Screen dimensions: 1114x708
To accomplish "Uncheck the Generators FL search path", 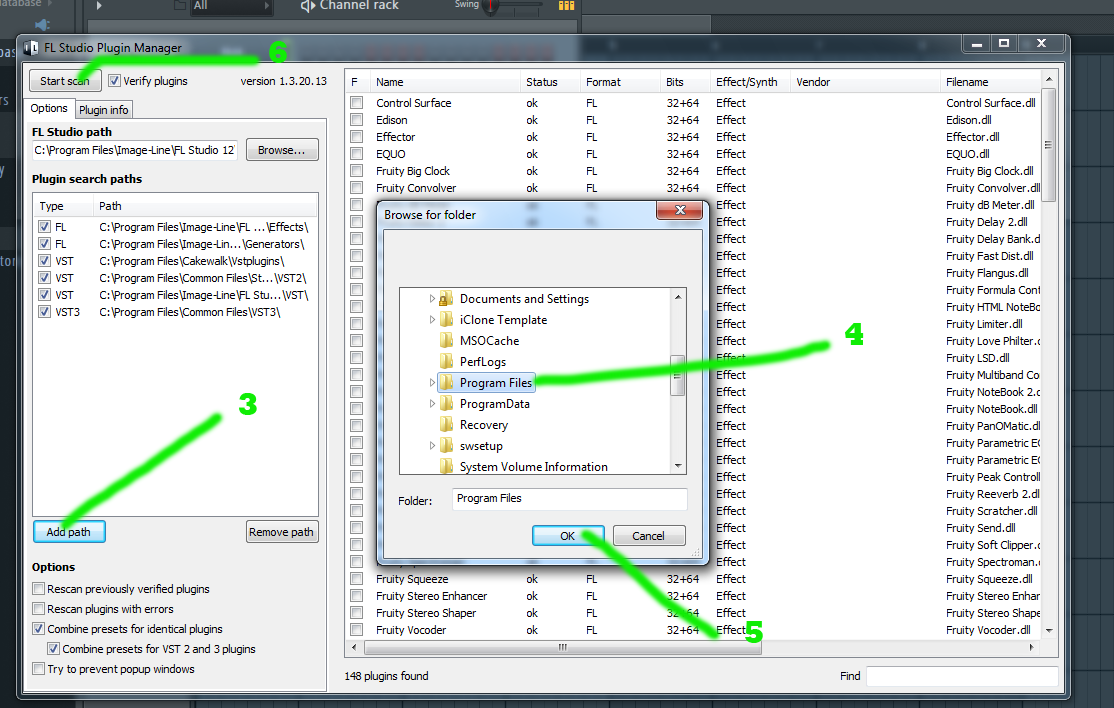I will pos(45,244).
